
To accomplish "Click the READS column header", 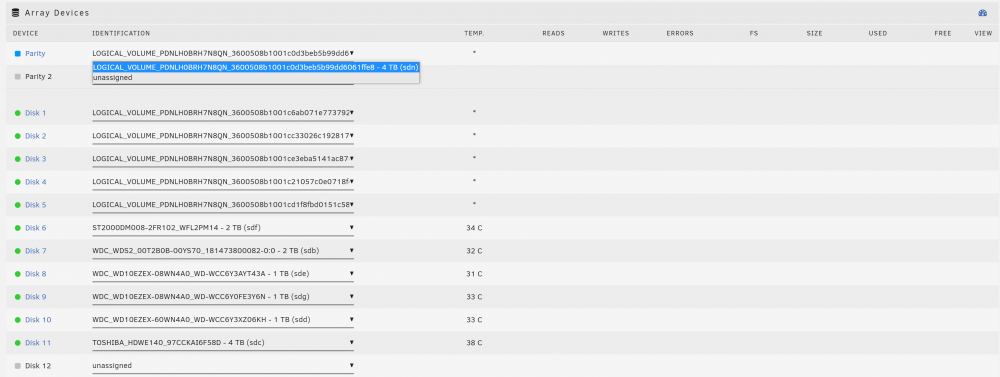I will click(x=554, y=33).
